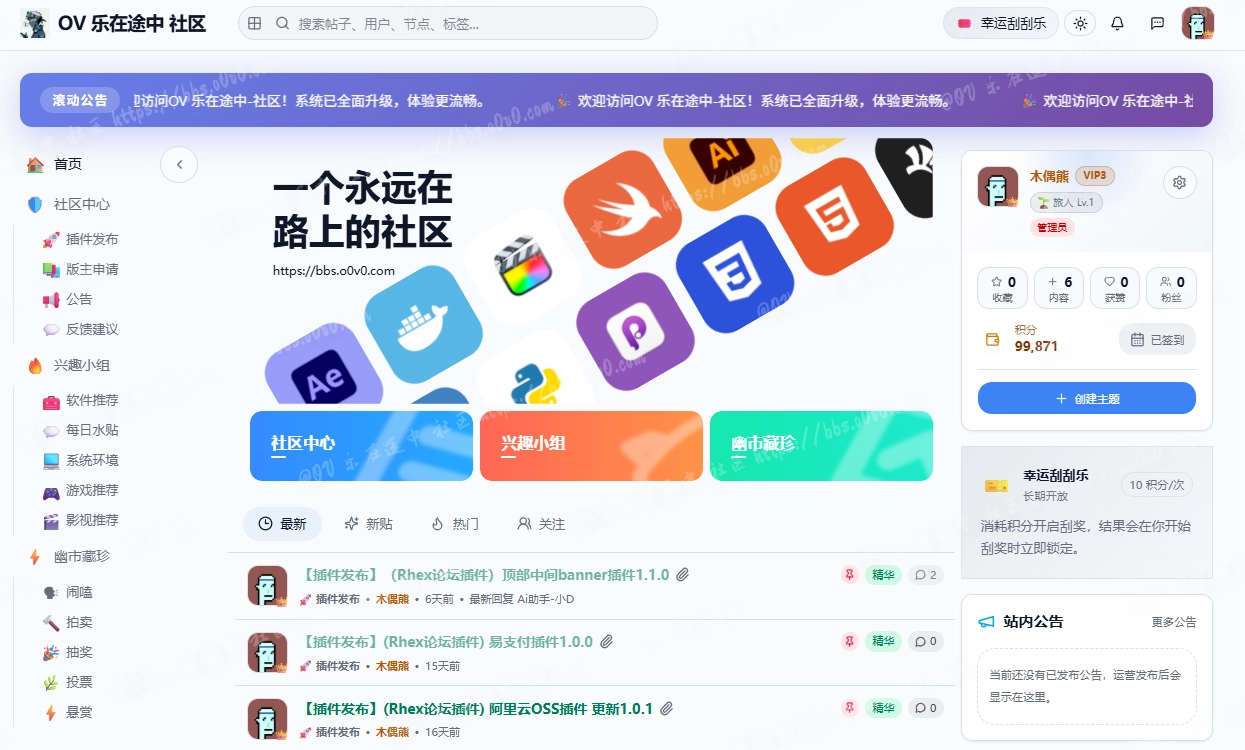Screen dimensions: 1245x750
Task: Open 反馈建议 in the sidebar
Action: coord(81,329)
